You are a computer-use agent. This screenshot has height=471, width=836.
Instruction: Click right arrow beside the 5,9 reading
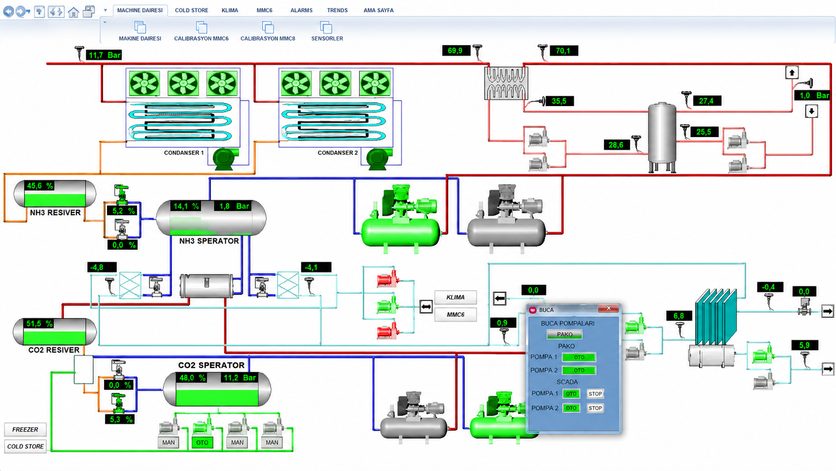click(827, 368)
